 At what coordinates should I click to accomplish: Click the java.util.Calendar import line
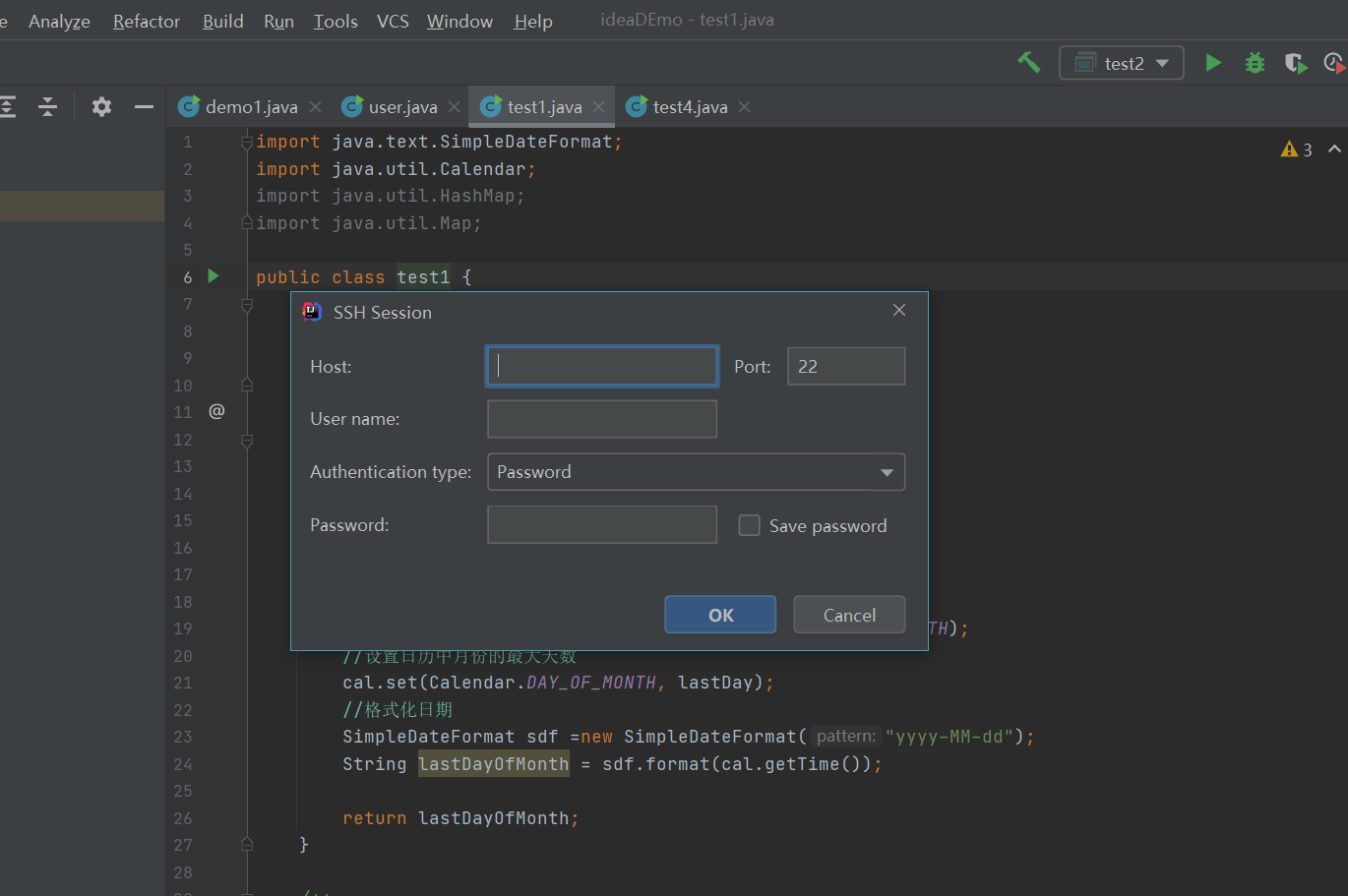pyautogui.click(x=396, y=169)
